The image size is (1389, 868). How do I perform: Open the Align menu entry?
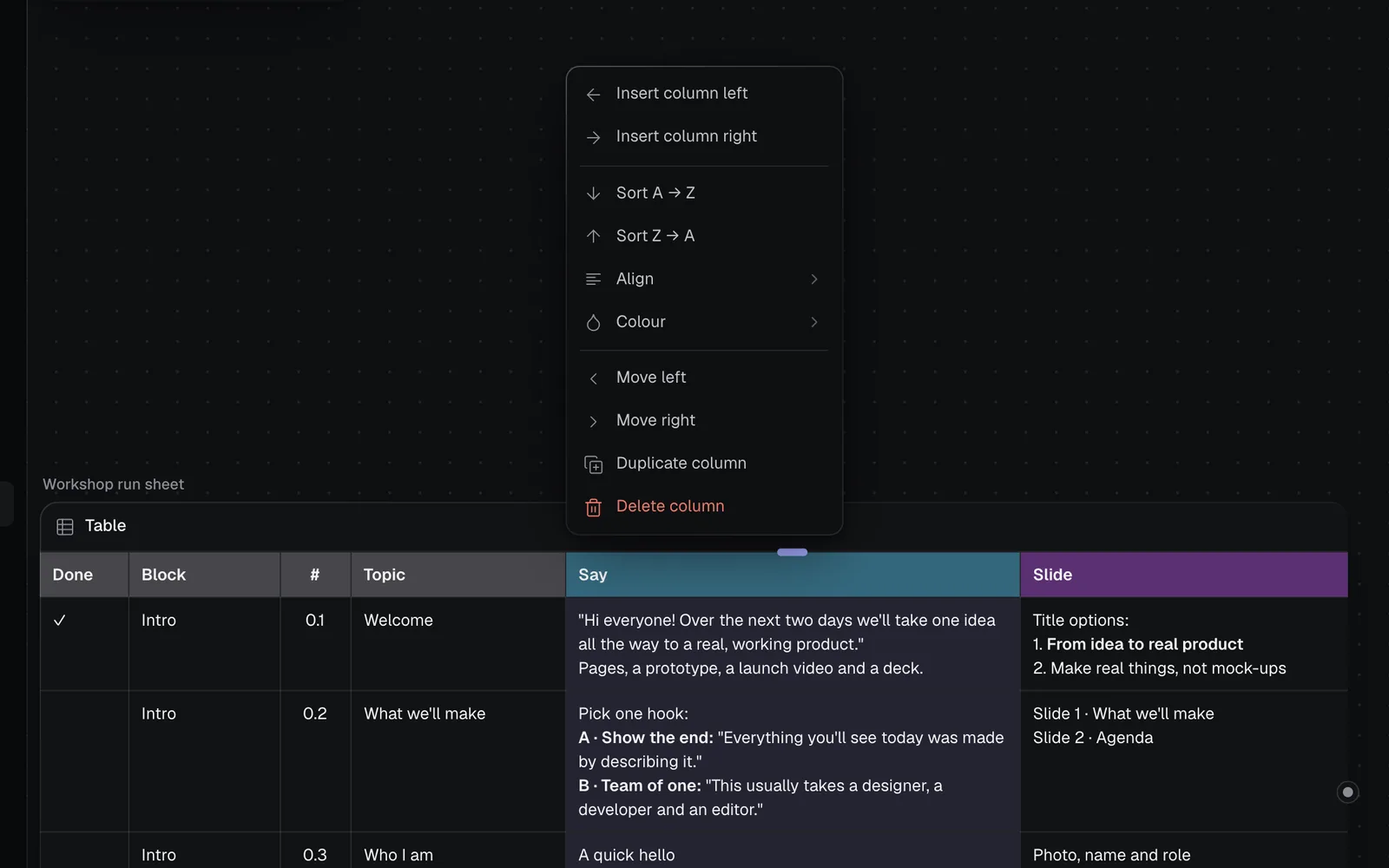(704, 279)
